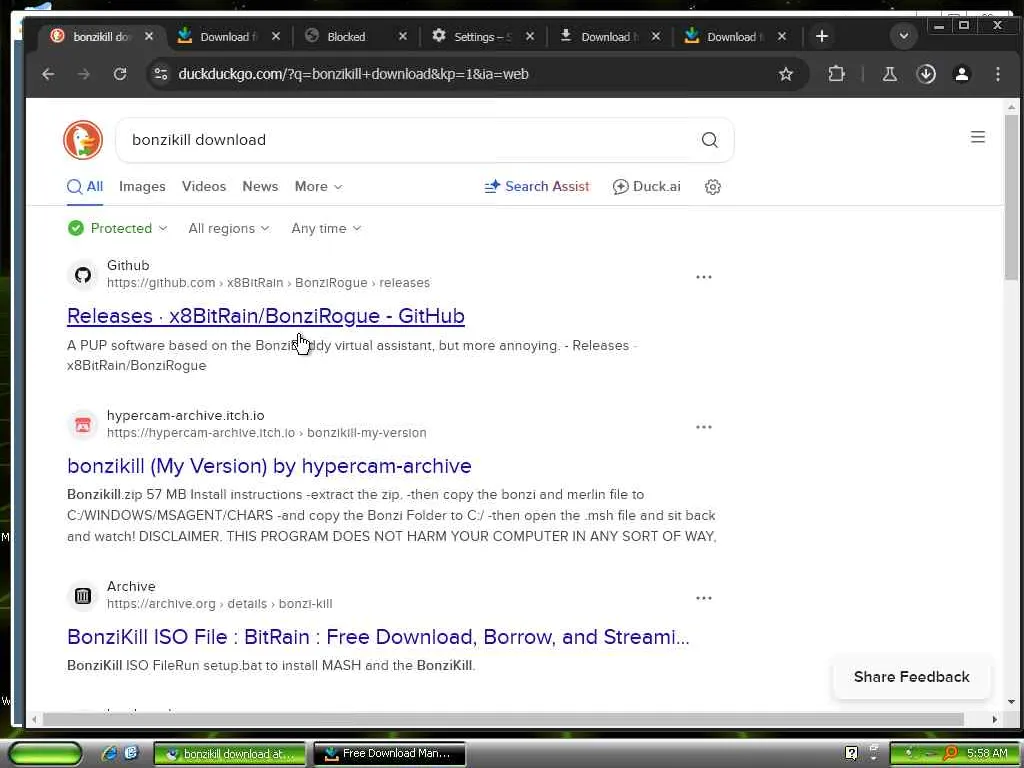Open bonzikill (My Version) by hypercam-archive link

point(269,466)
